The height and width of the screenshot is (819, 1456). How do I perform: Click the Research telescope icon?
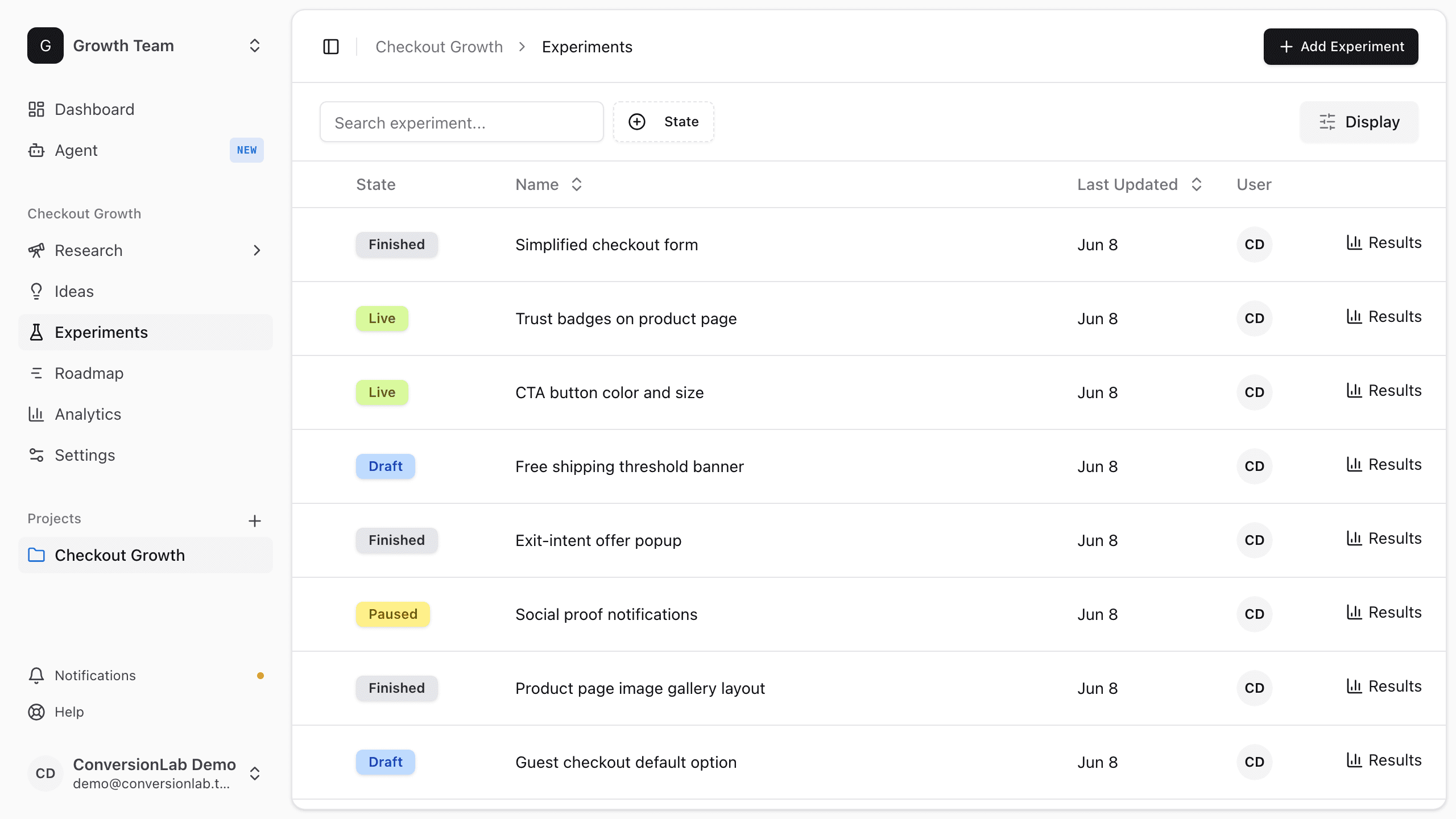(36, 250)
